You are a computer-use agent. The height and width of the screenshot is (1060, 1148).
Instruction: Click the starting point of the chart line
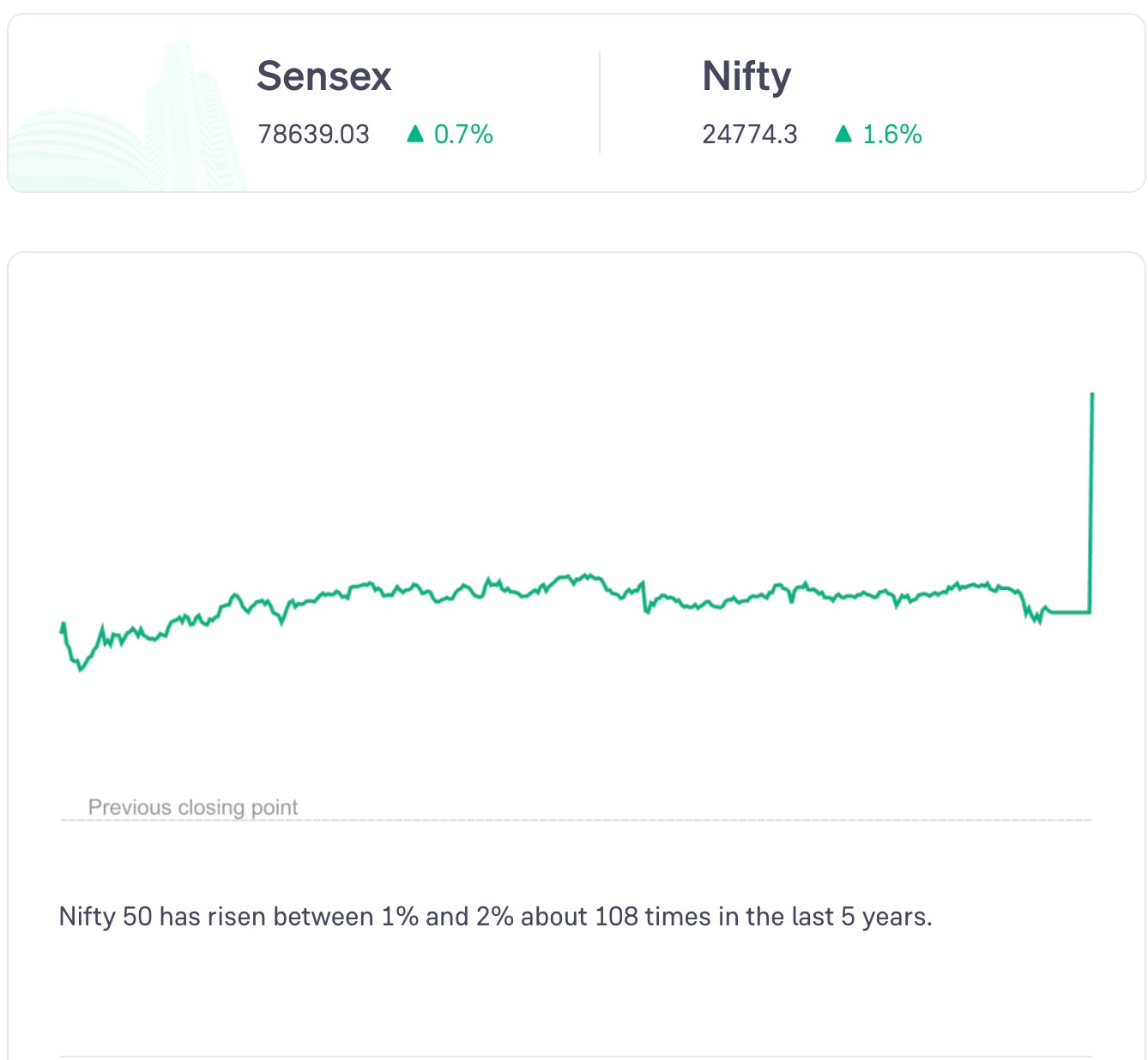tap(61, 631)
